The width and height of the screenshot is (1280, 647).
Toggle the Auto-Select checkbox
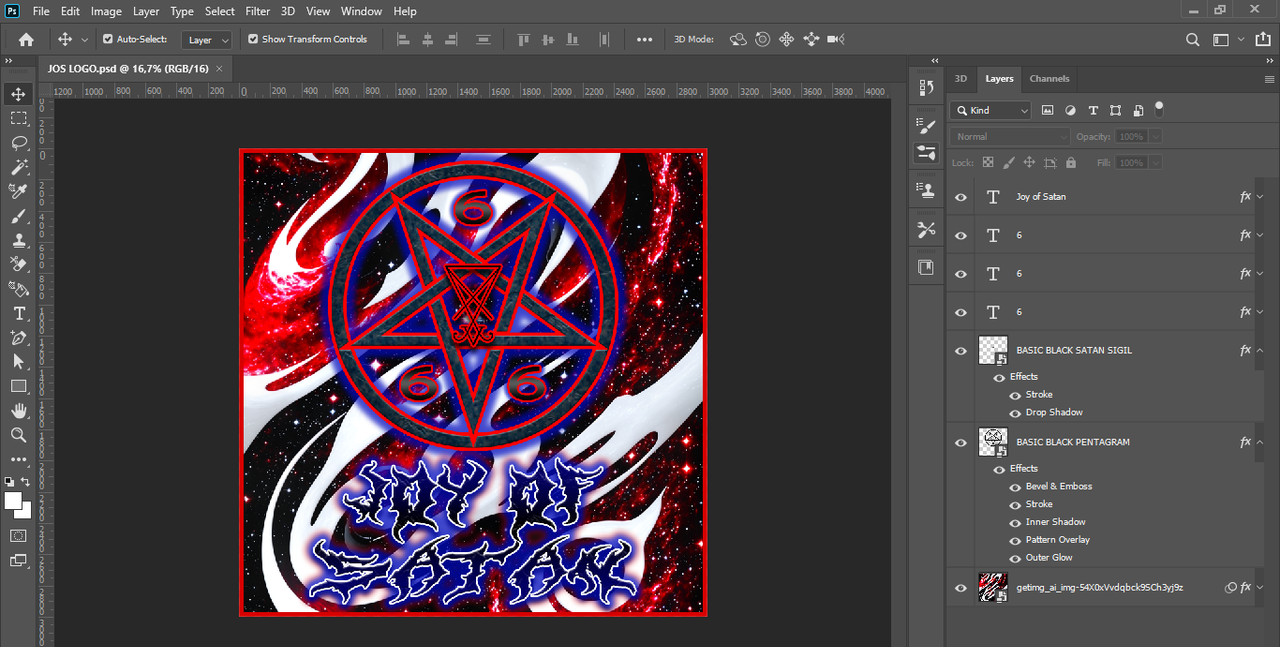(108, 39)
